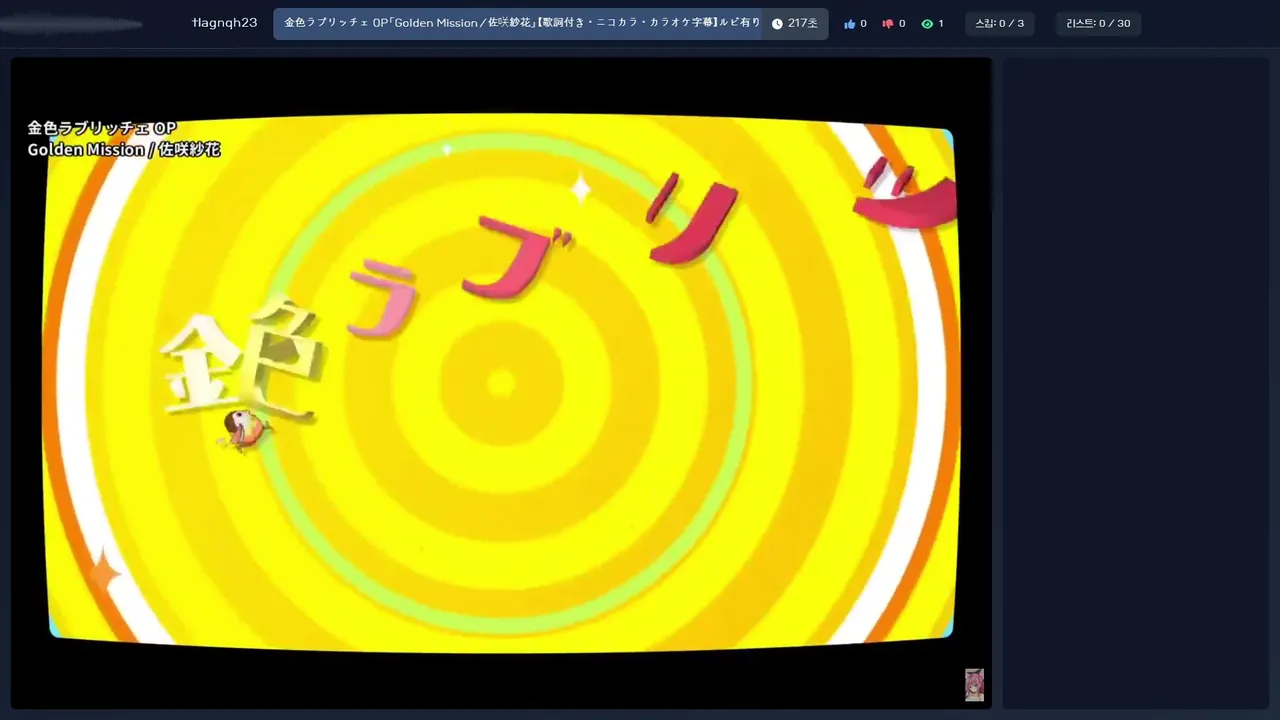Click the 217초 remaining time label

click(803, 23)
